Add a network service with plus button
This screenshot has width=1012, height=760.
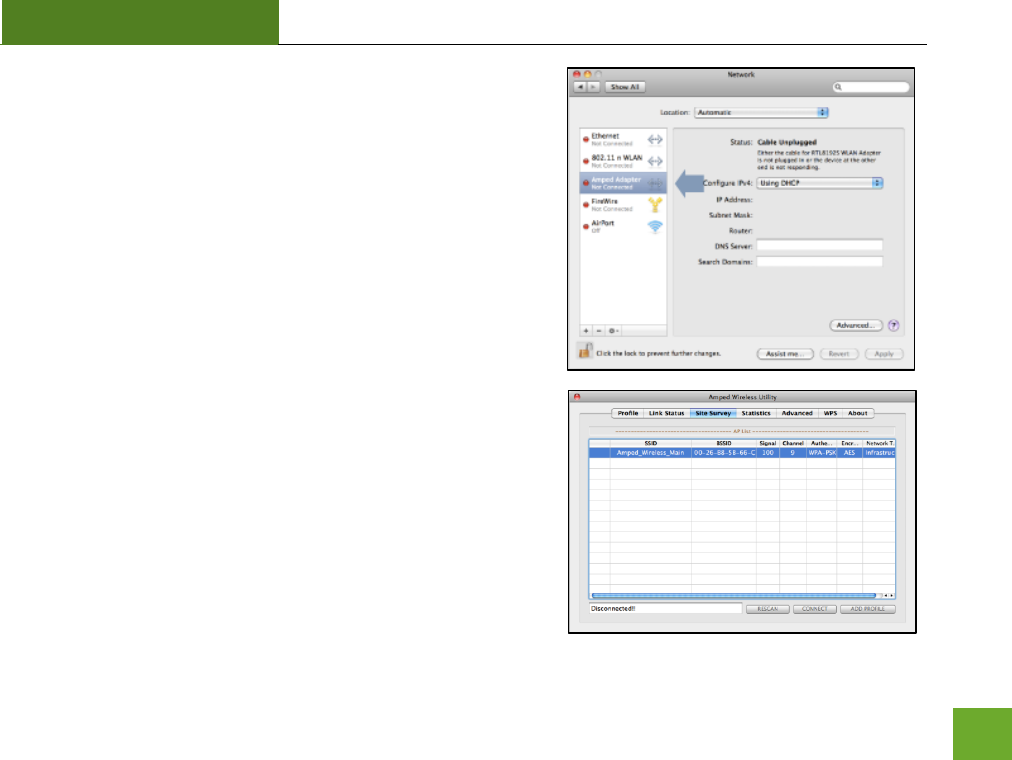[x=587, y=330]
